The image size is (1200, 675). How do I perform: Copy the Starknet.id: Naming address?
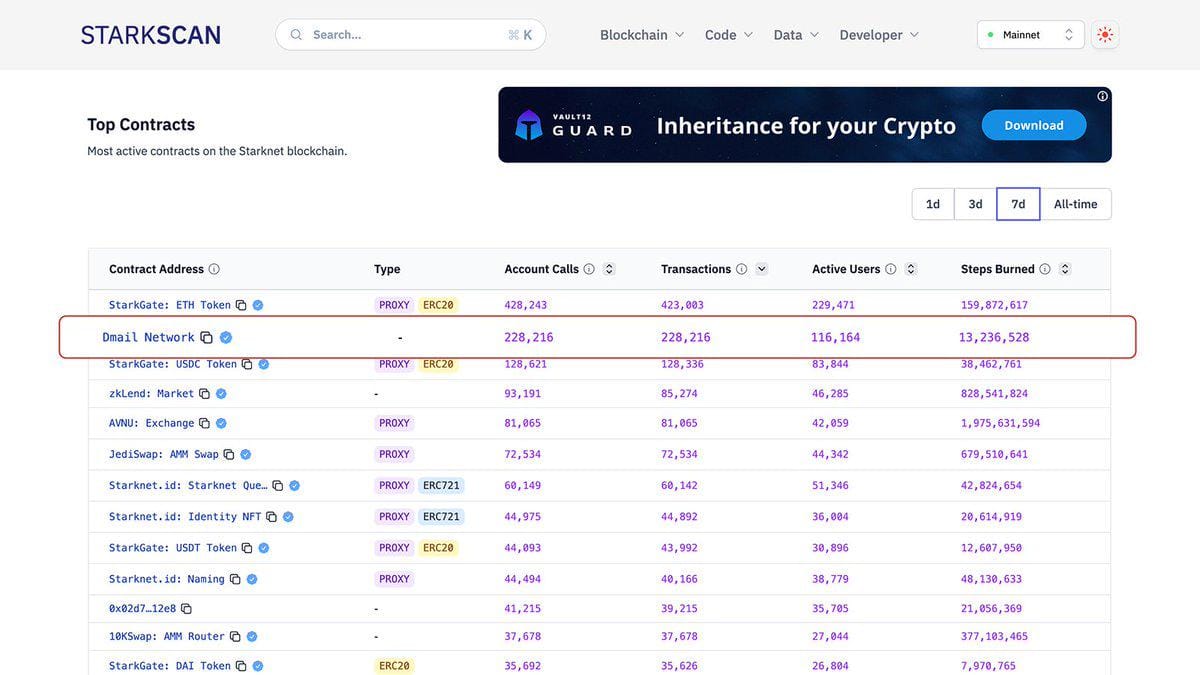[x=235, y=579]
